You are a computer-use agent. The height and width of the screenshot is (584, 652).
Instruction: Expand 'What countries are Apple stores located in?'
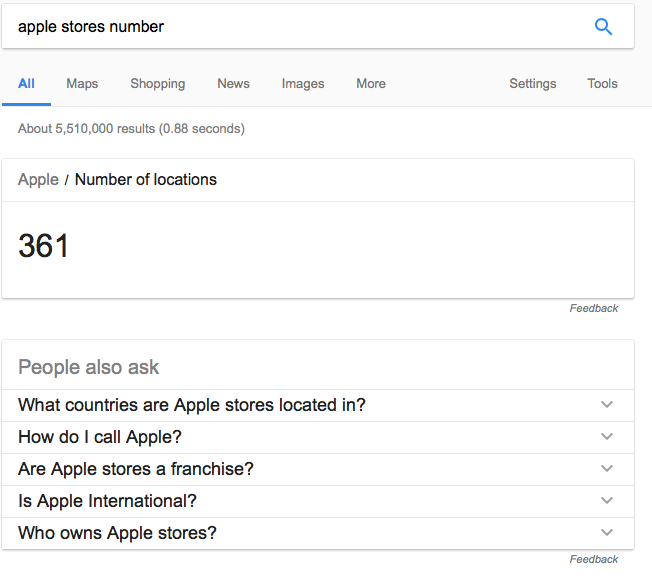(318, 405)
